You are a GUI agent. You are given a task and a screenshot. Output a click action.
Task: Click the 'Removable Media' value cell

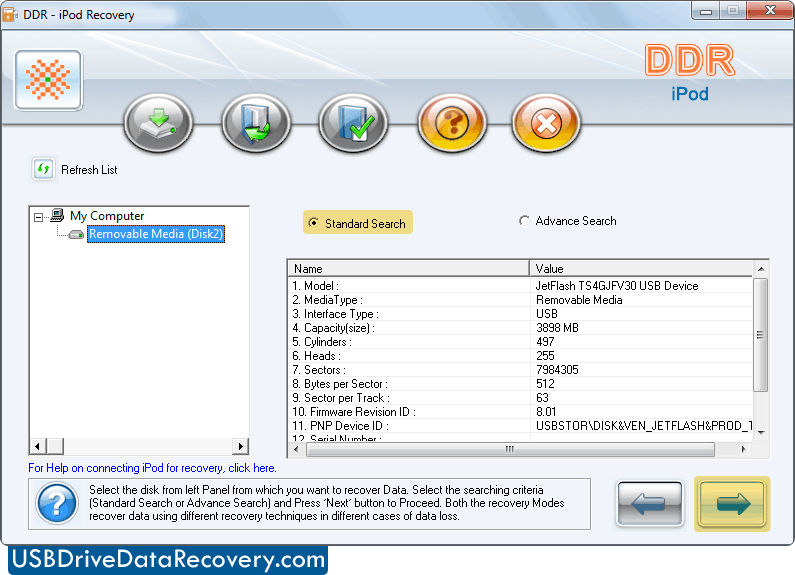(x=579, y=300)
